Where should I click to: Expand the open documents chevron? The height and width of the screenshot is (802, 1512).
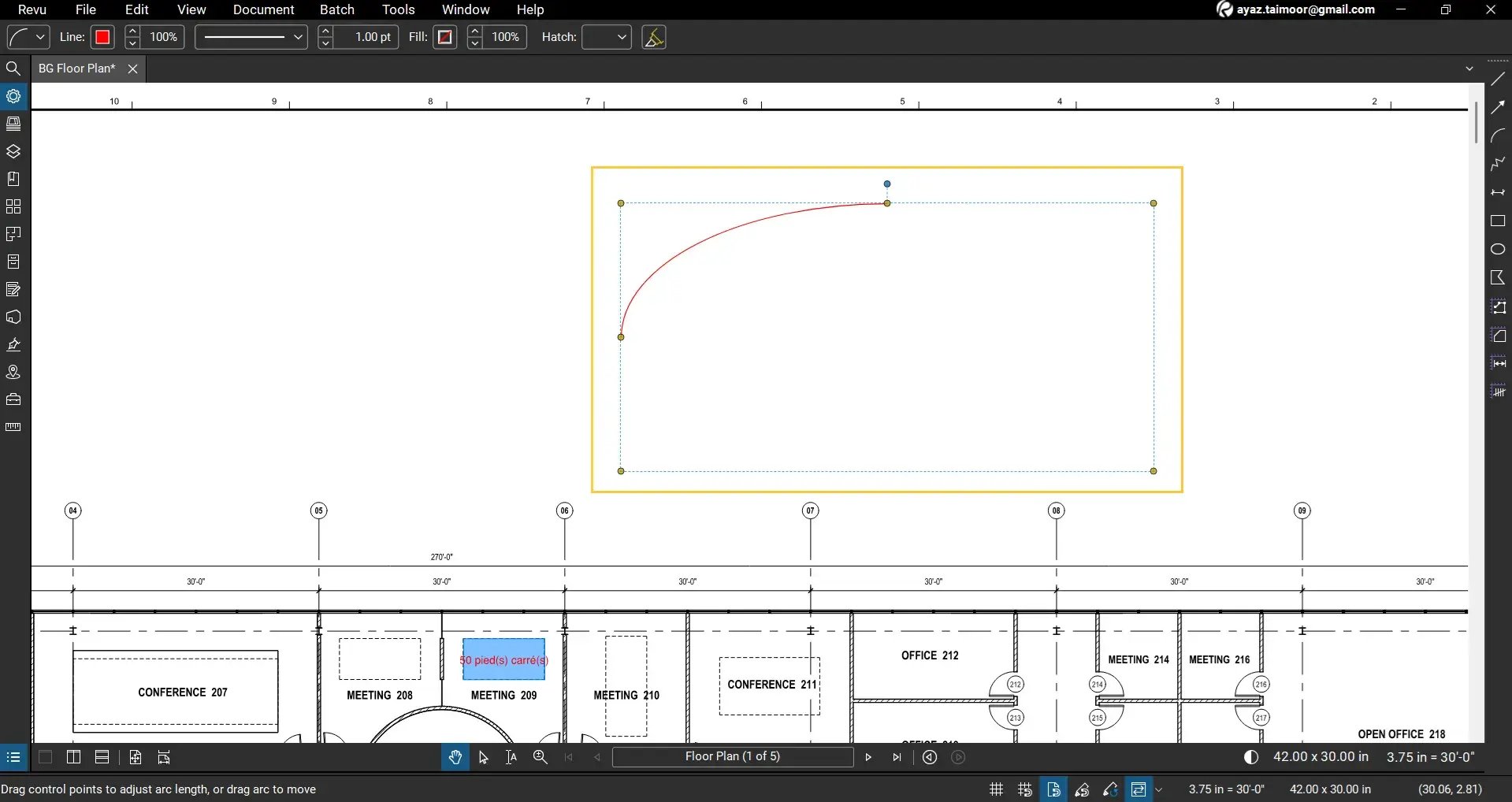tap(1469, 69)
